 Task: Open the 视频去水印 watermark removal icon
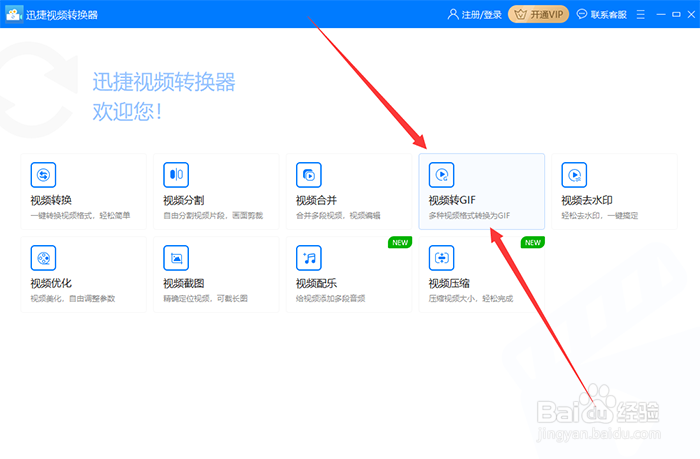(574, 175)
